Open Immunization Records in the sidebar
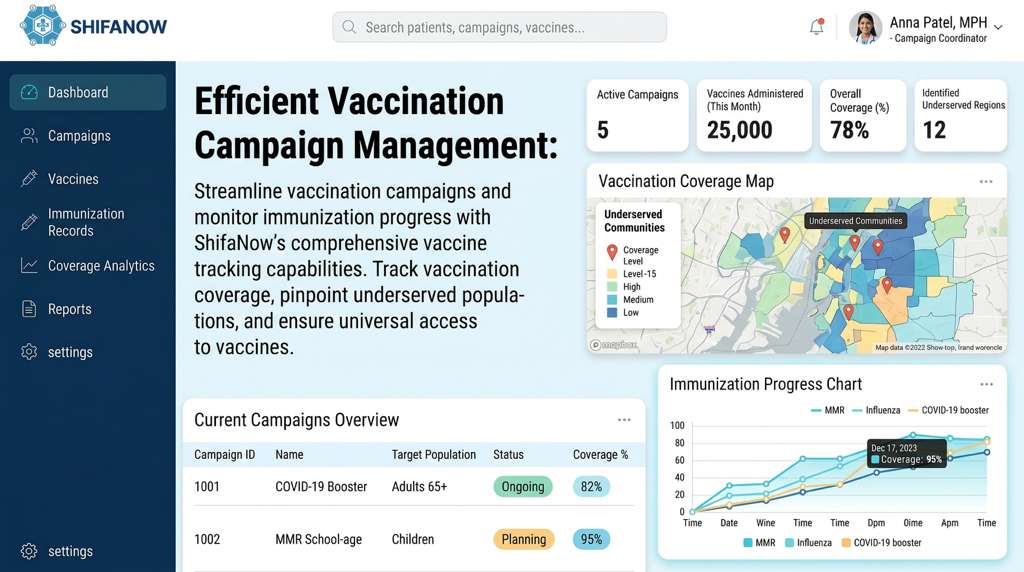This screenshot has width=1024, height=572. point(86,222)
